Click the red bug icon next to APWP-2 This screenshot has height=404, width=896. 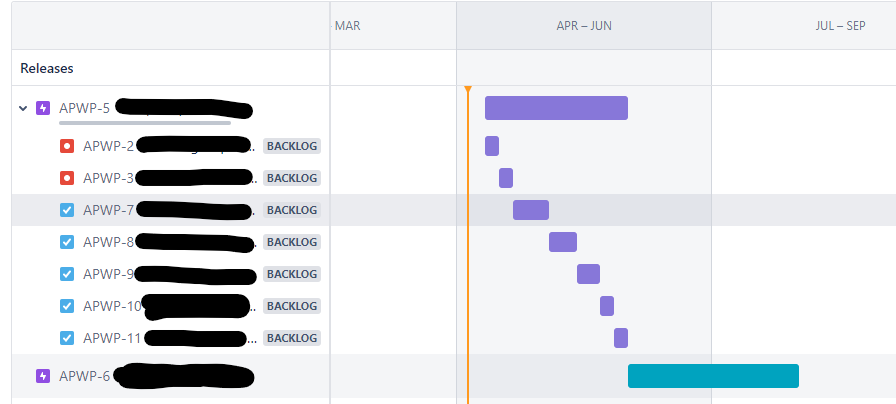67,146
